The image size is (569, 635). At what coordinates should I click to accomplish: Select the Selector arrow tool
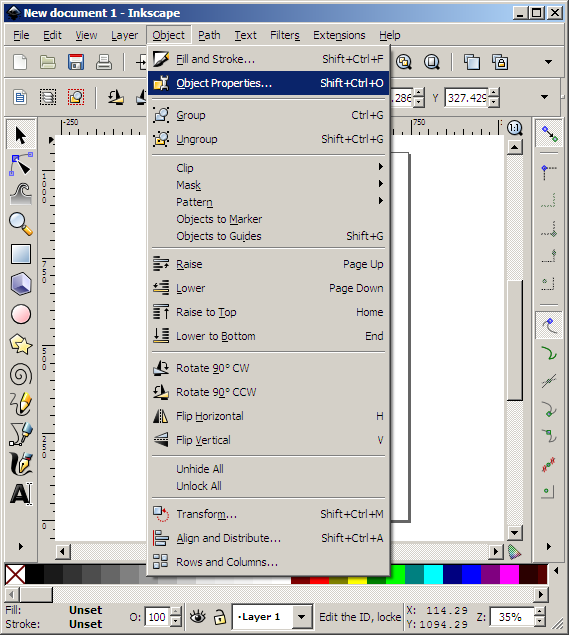[21, 135]
